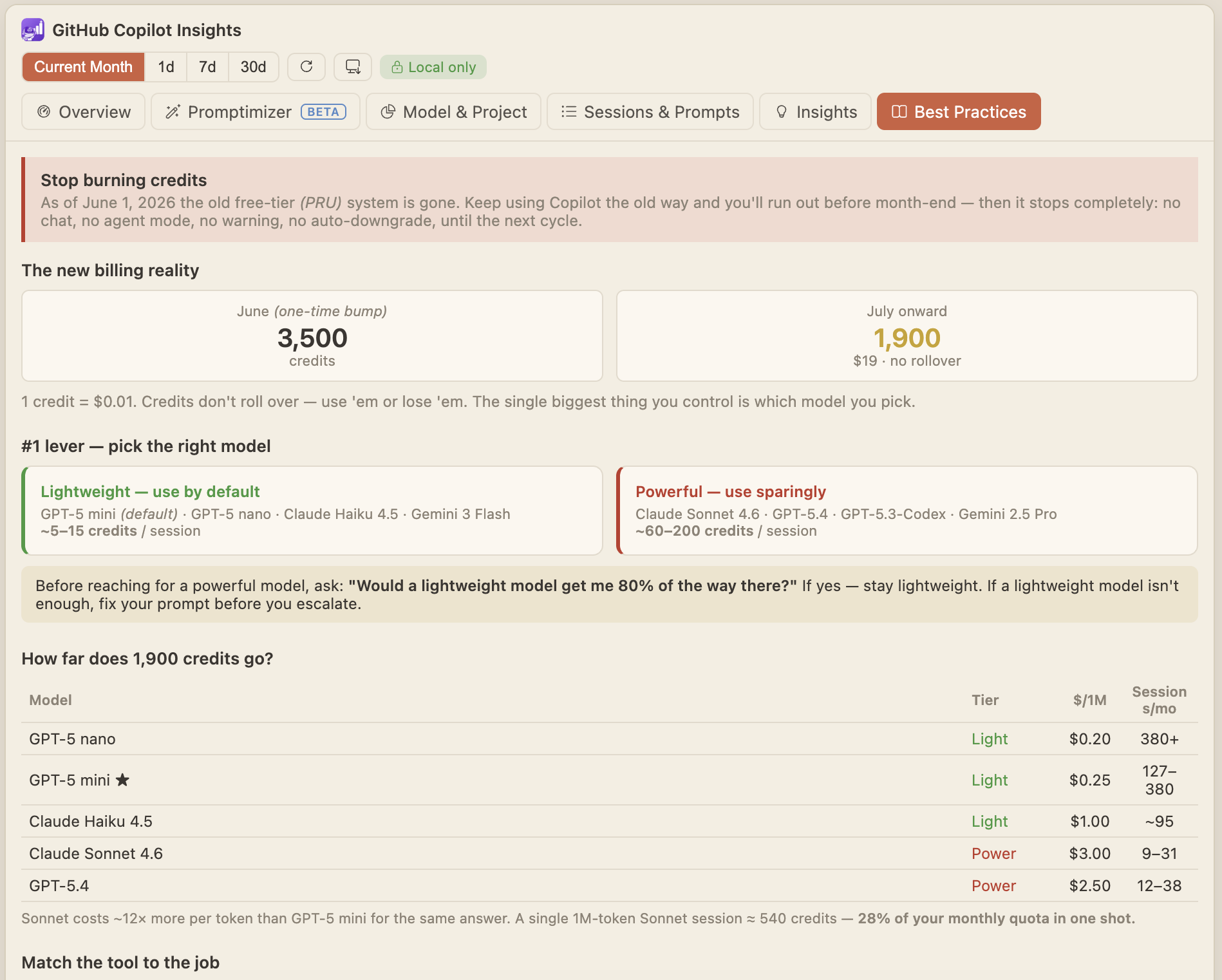Click the Match the tool to the job heading
The image size is (1222, 980).
[120, 962]
